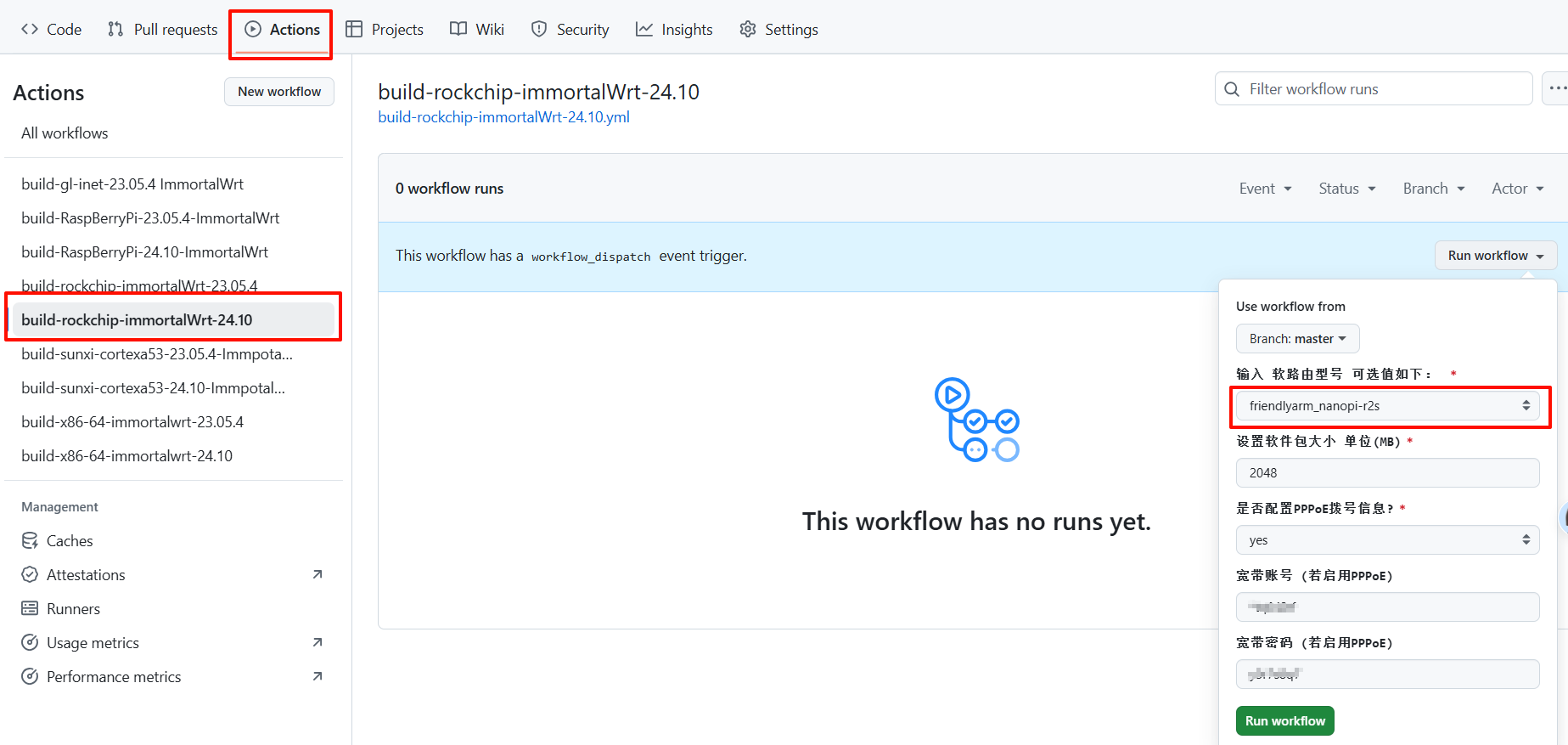Expand the Actor filter dropdown
This screenshot has width=1568, height=745.
(1518, 189)
